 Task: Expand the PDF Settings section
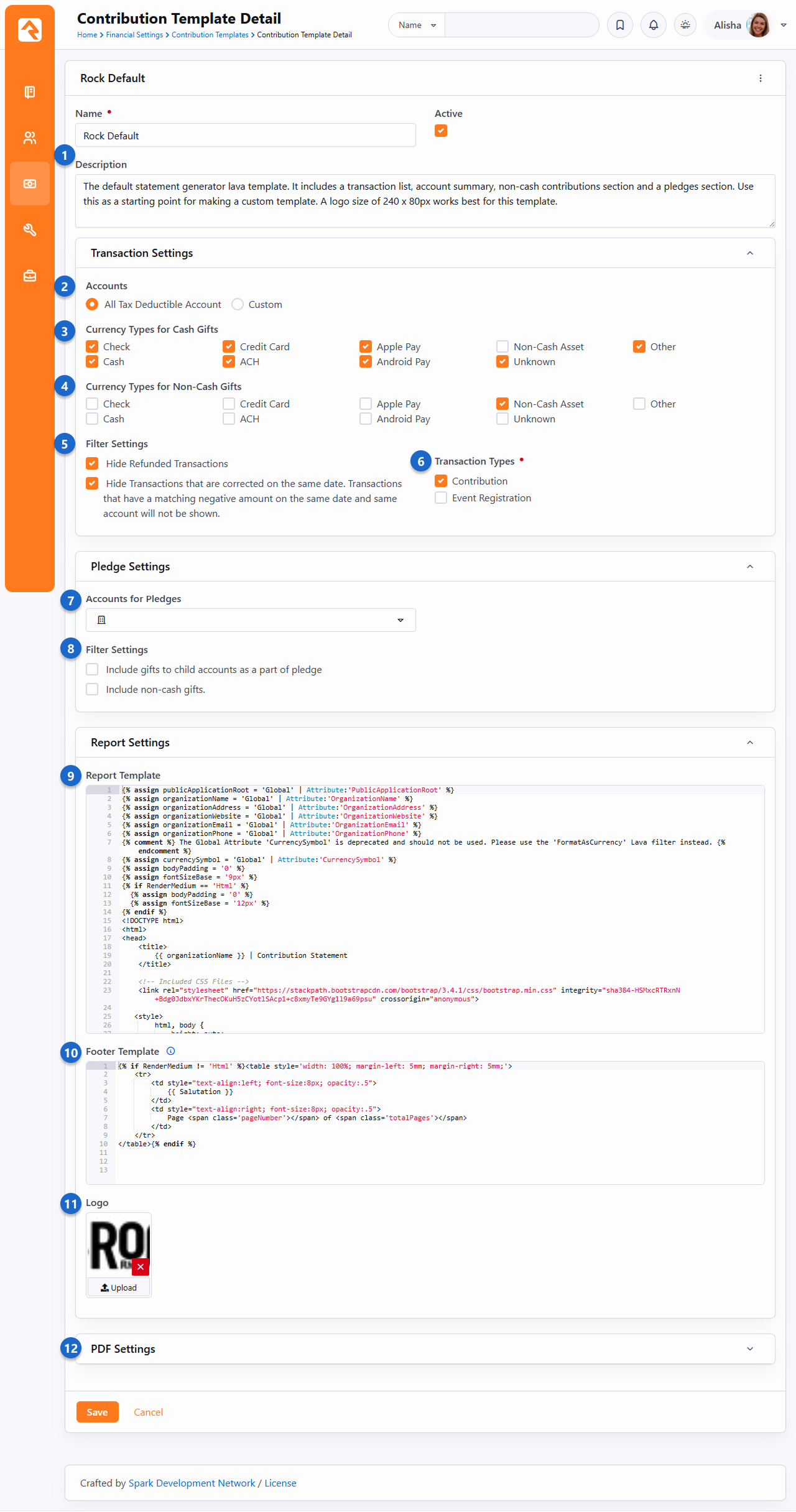click(x=750, y=1349)
